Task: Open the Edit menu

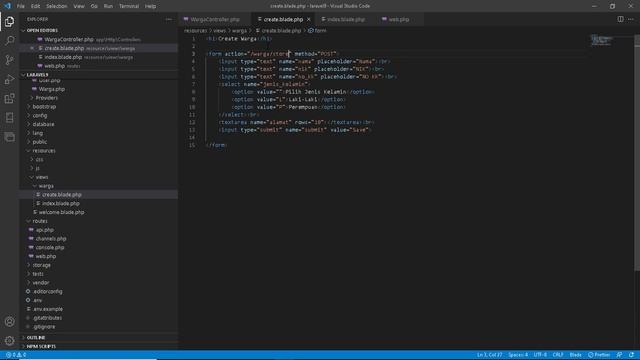Action: 36,6
